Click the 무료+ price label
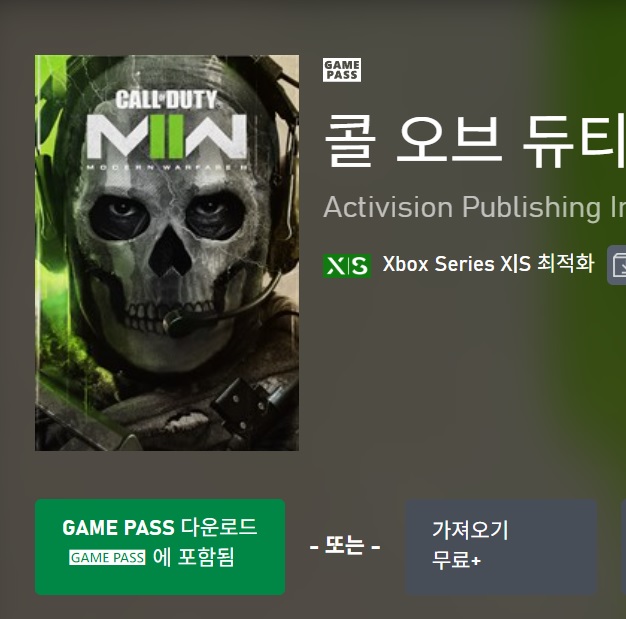Image resolution: width=626 pixels, height=619 pixels. tap(456, 560)
